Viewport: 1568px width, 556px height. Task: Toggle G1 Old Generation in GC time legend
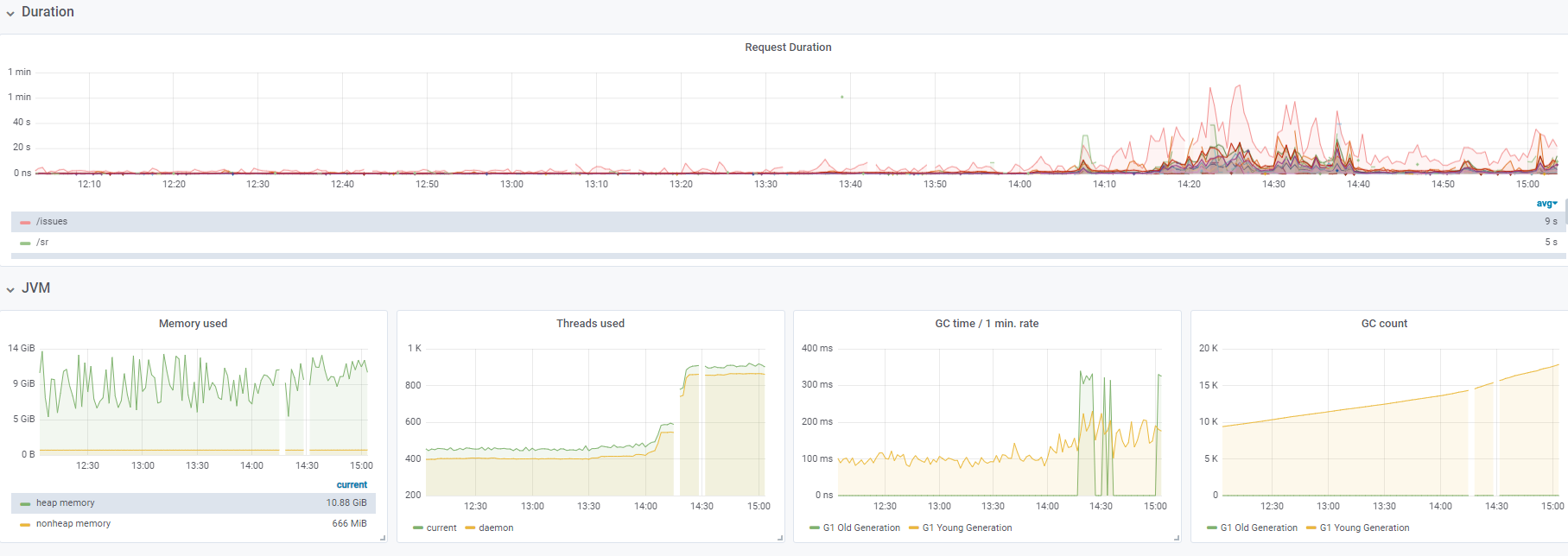coord(861,528)
